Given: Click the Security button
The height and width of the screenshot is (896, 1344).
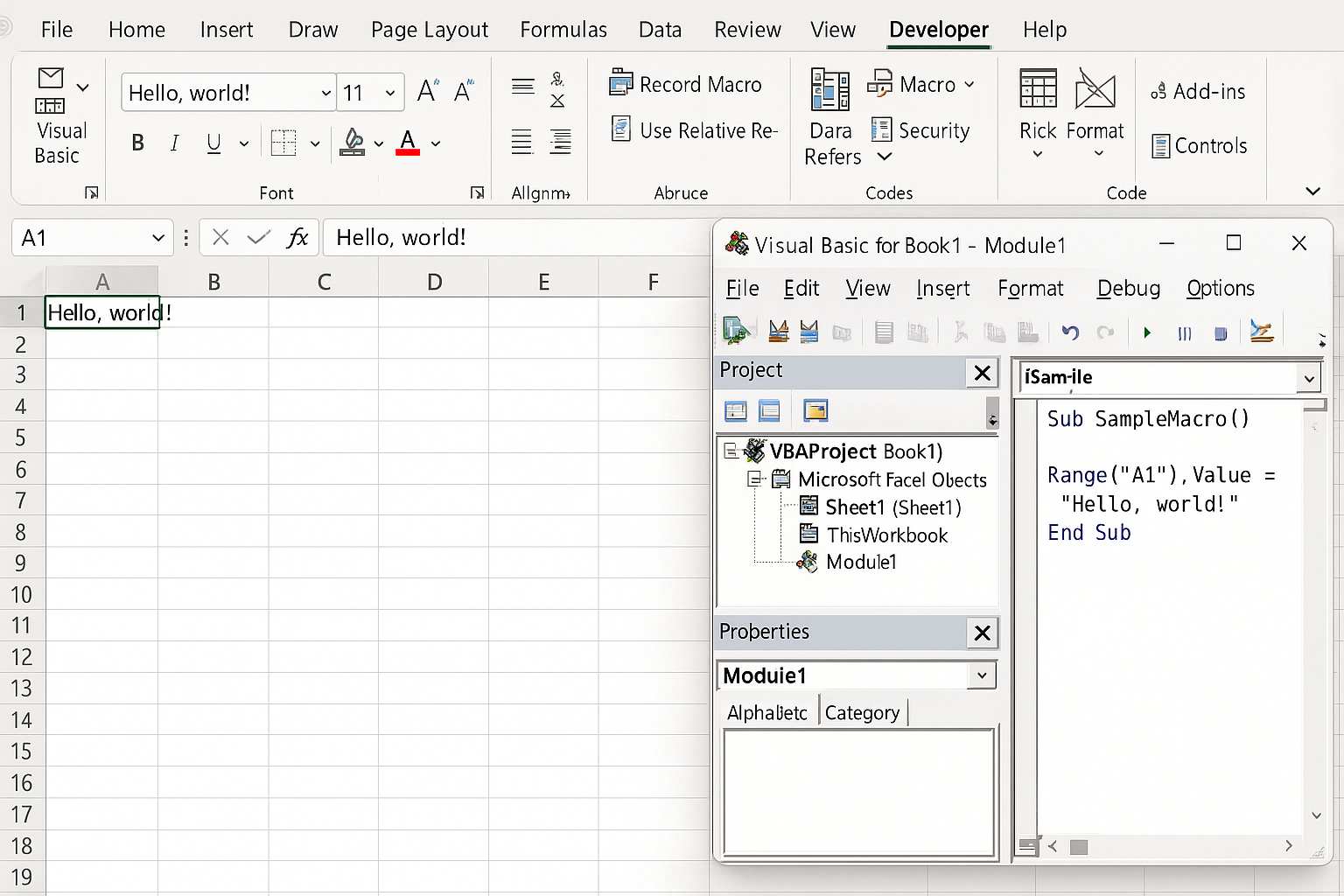Looking at the screenshot, I should (920, 130).
